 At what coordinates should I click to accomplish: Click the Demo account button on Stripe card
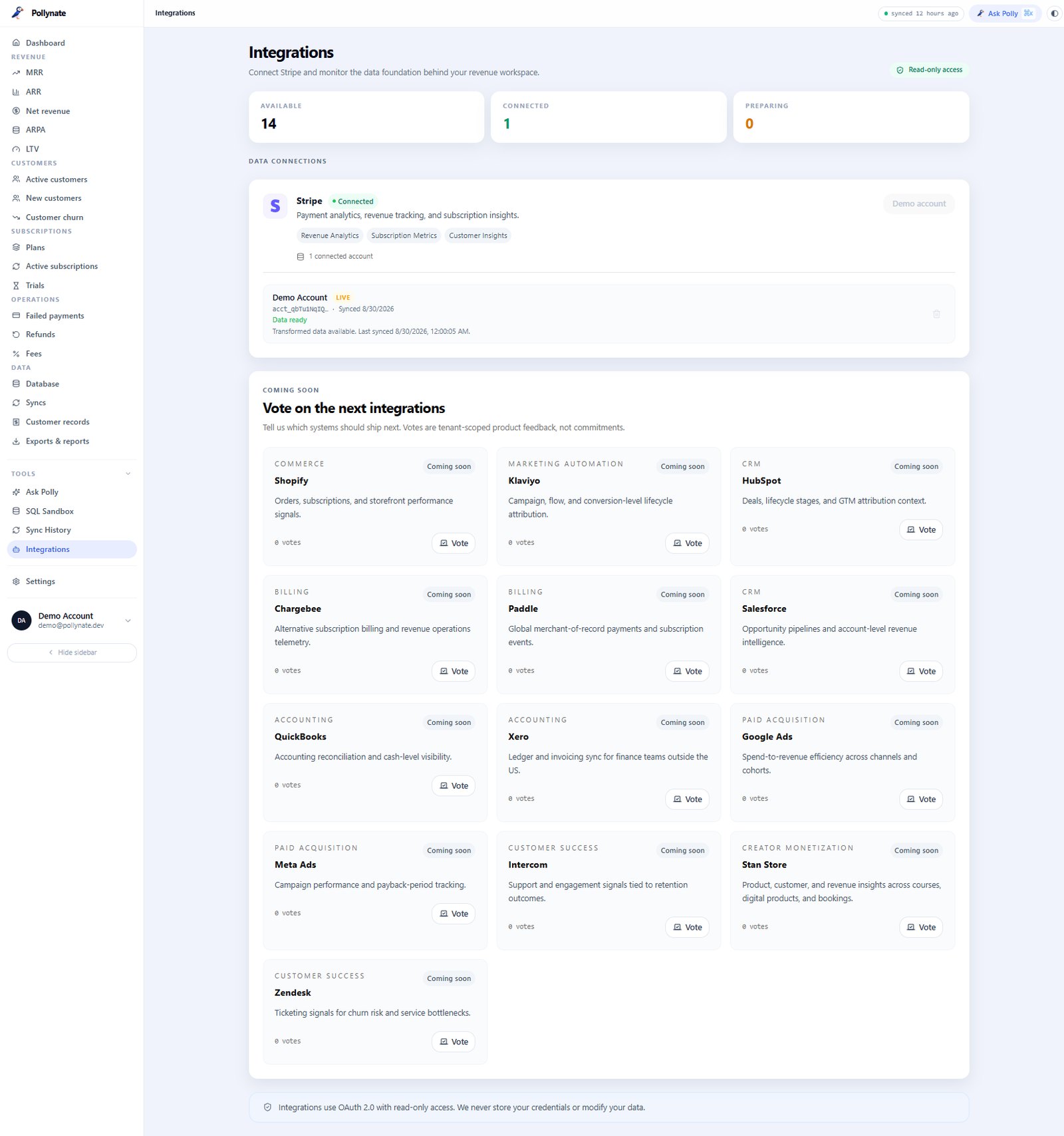[919, 204]
